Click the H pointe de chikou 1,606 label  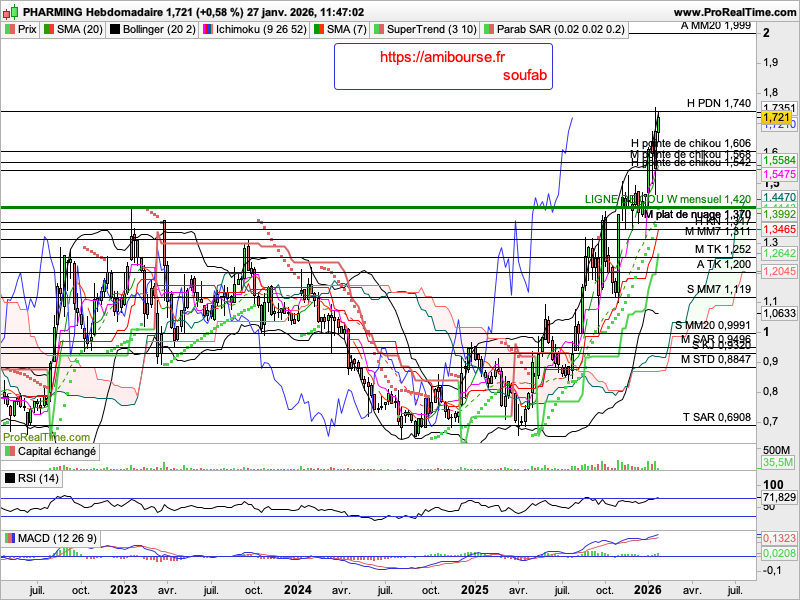(x=691, y=143)
